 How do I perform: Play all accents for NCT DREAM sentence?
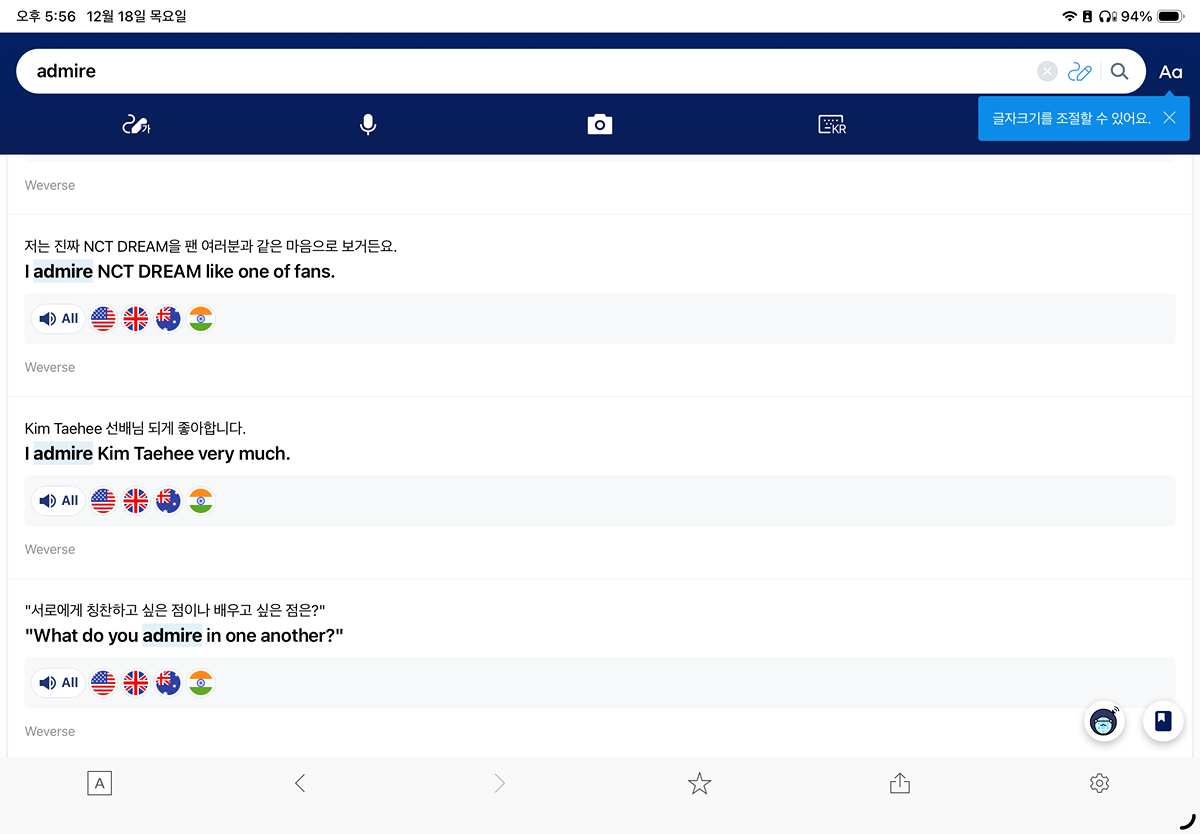(59, 319)
